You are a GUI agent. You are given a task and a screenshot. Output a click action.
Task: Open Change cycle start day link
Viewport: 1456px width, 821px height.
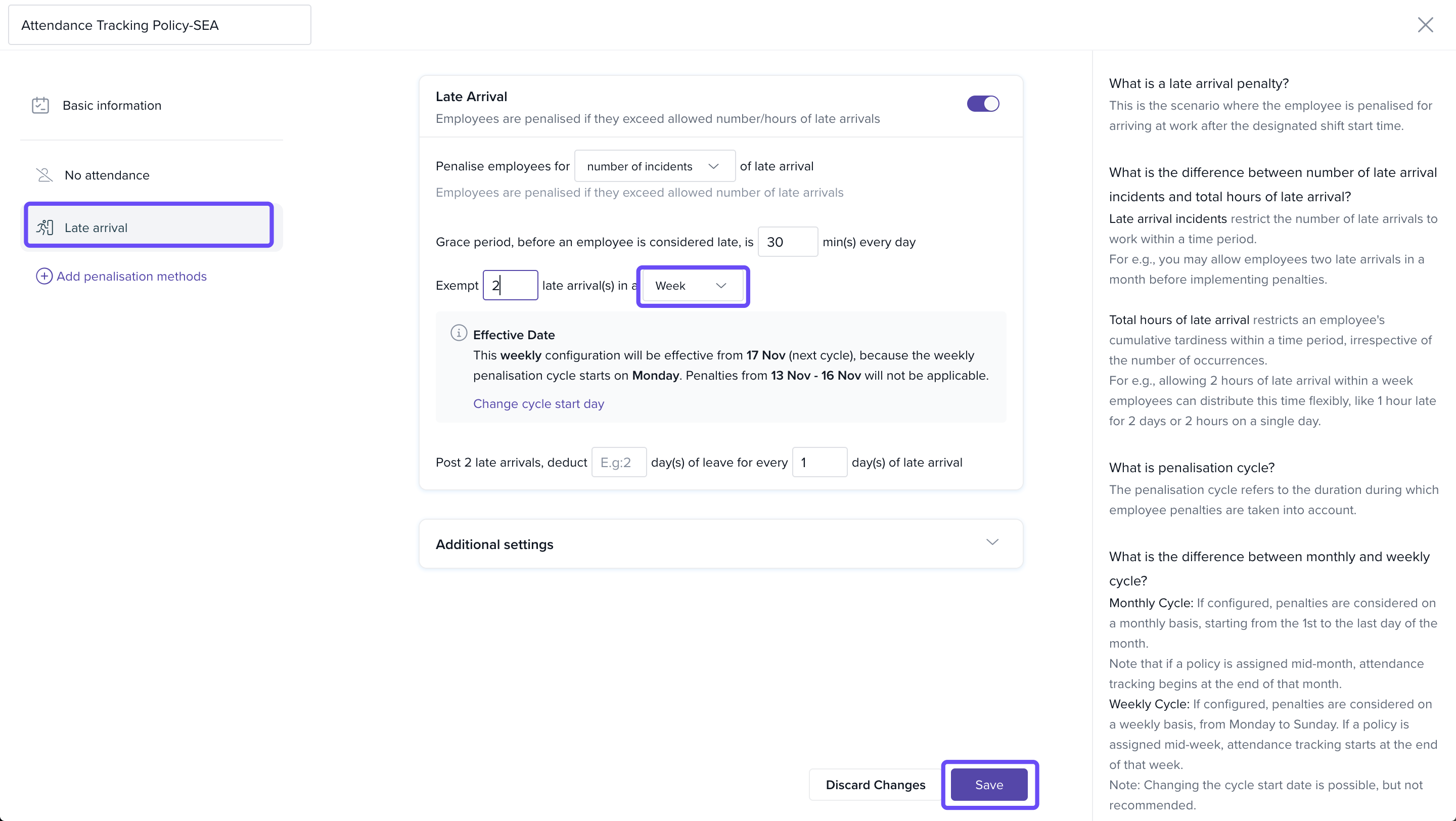click(x=538, y=404)
